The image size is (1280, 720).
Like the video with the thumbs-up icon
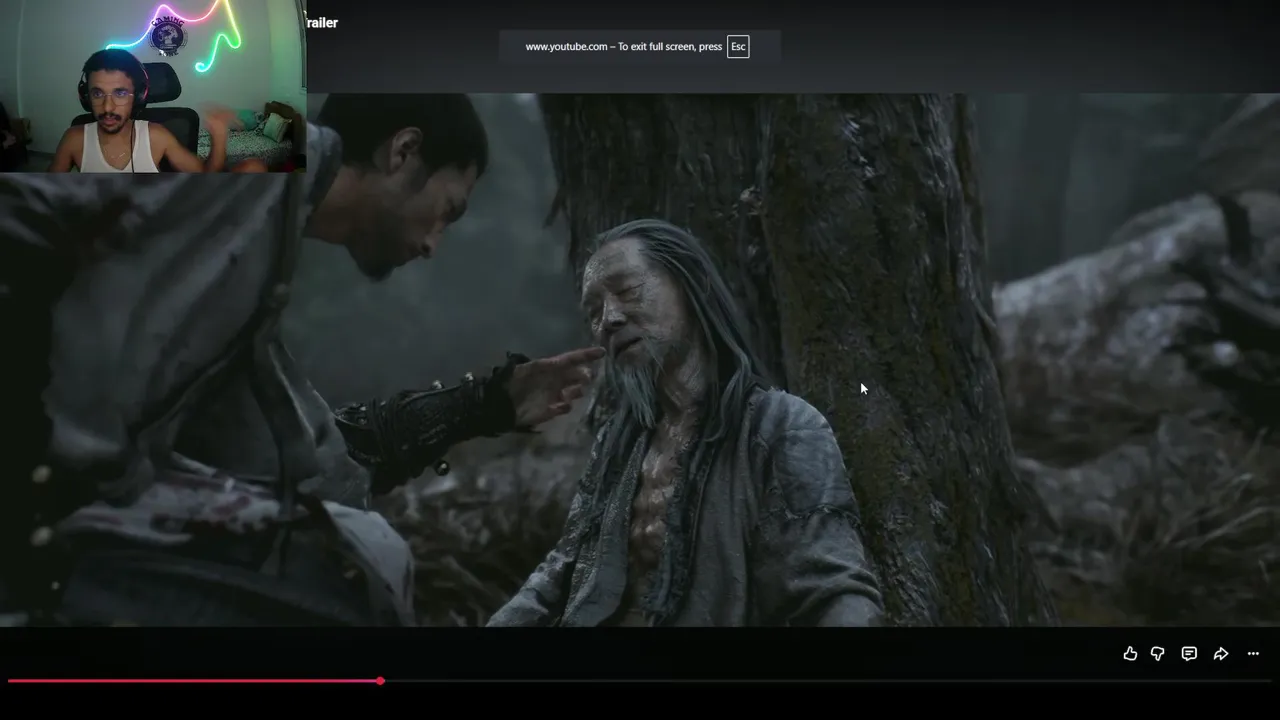(1130, 654)
